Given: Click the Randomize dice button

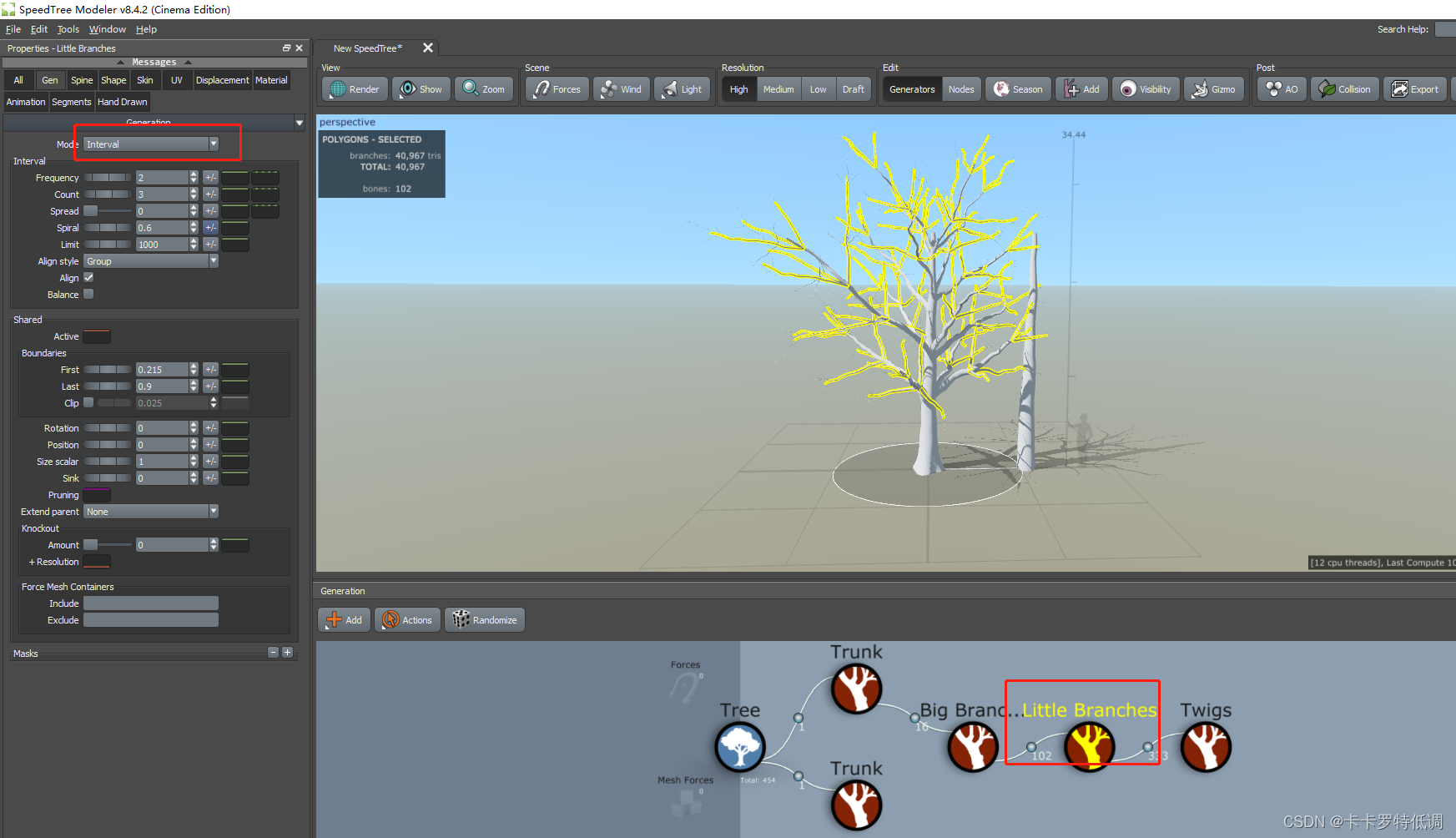Looking at the screenshot, I should click(x=485, y=620).
